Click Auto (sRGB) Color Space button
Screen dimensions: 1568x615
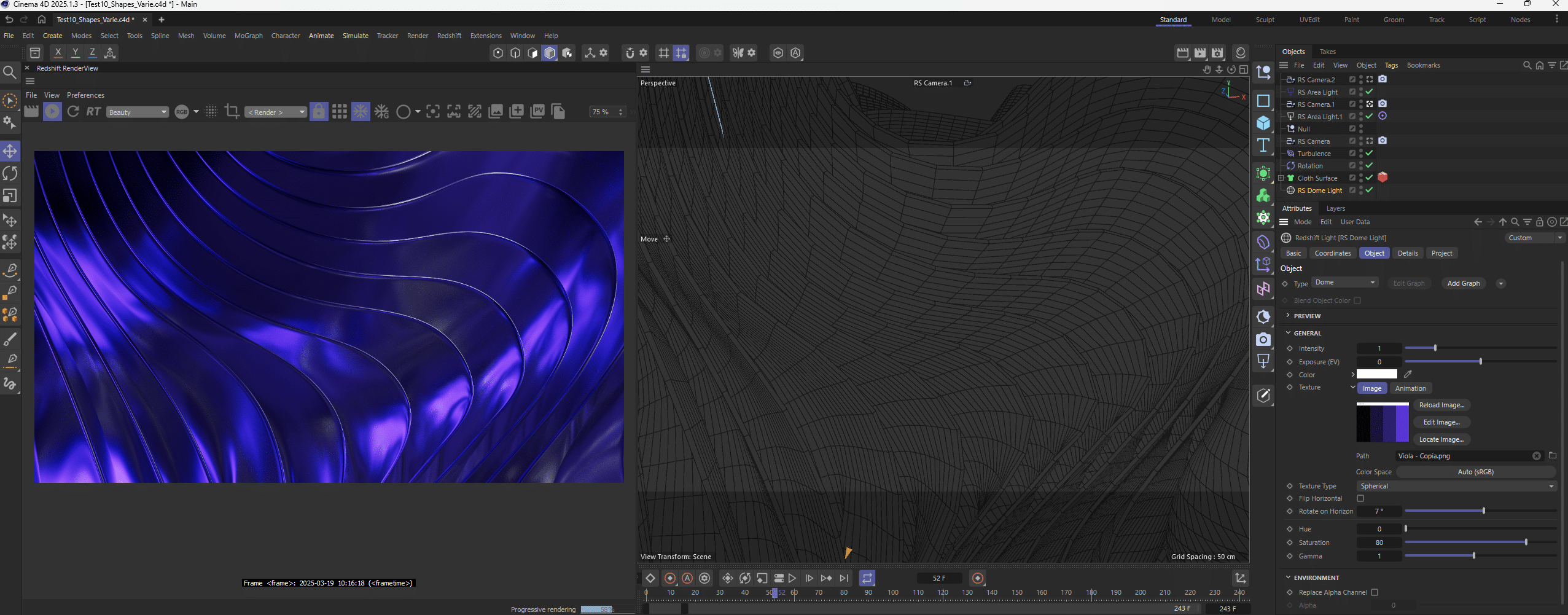[x=1475, y=472]
